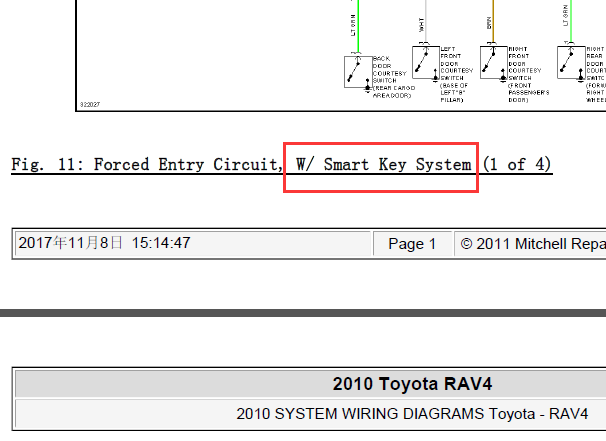Click the BRN brown wire label
This screenshot has width=606, height=441.
(489, 23)
